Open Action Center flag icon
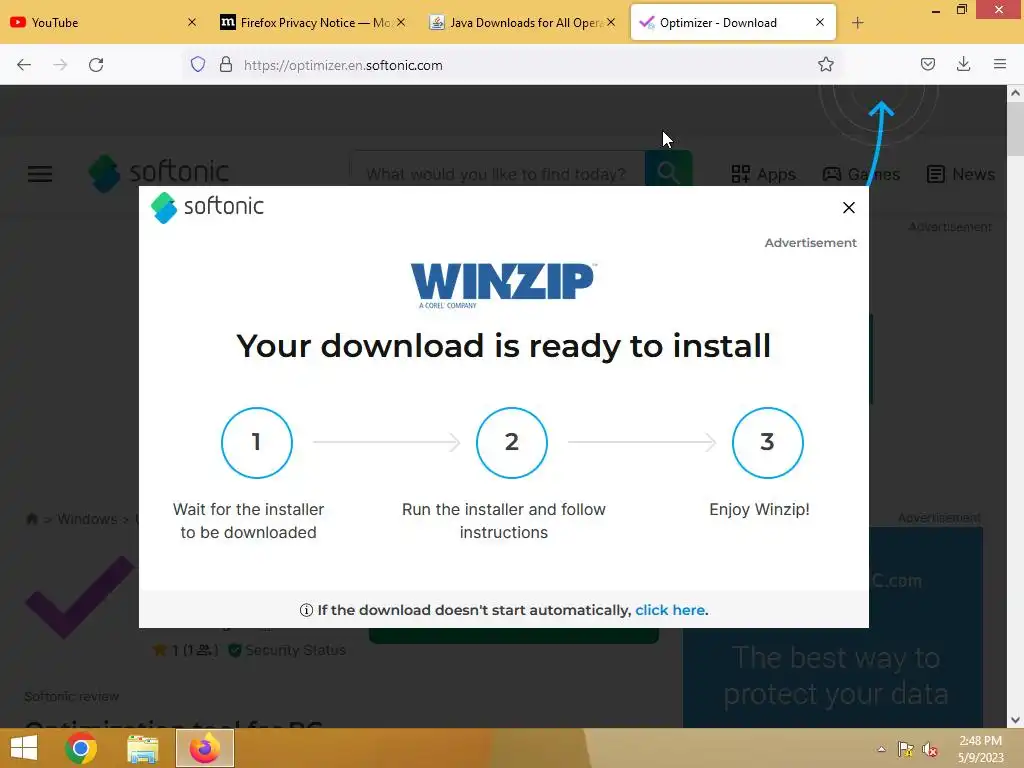 905,749
